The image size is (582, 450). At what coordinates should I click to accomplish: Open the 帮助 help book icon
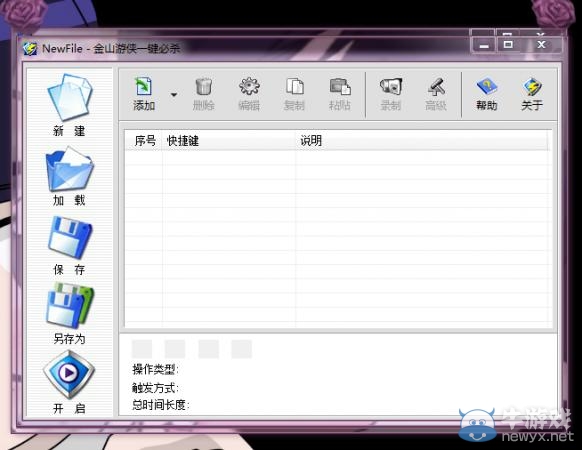pos(487,86)
